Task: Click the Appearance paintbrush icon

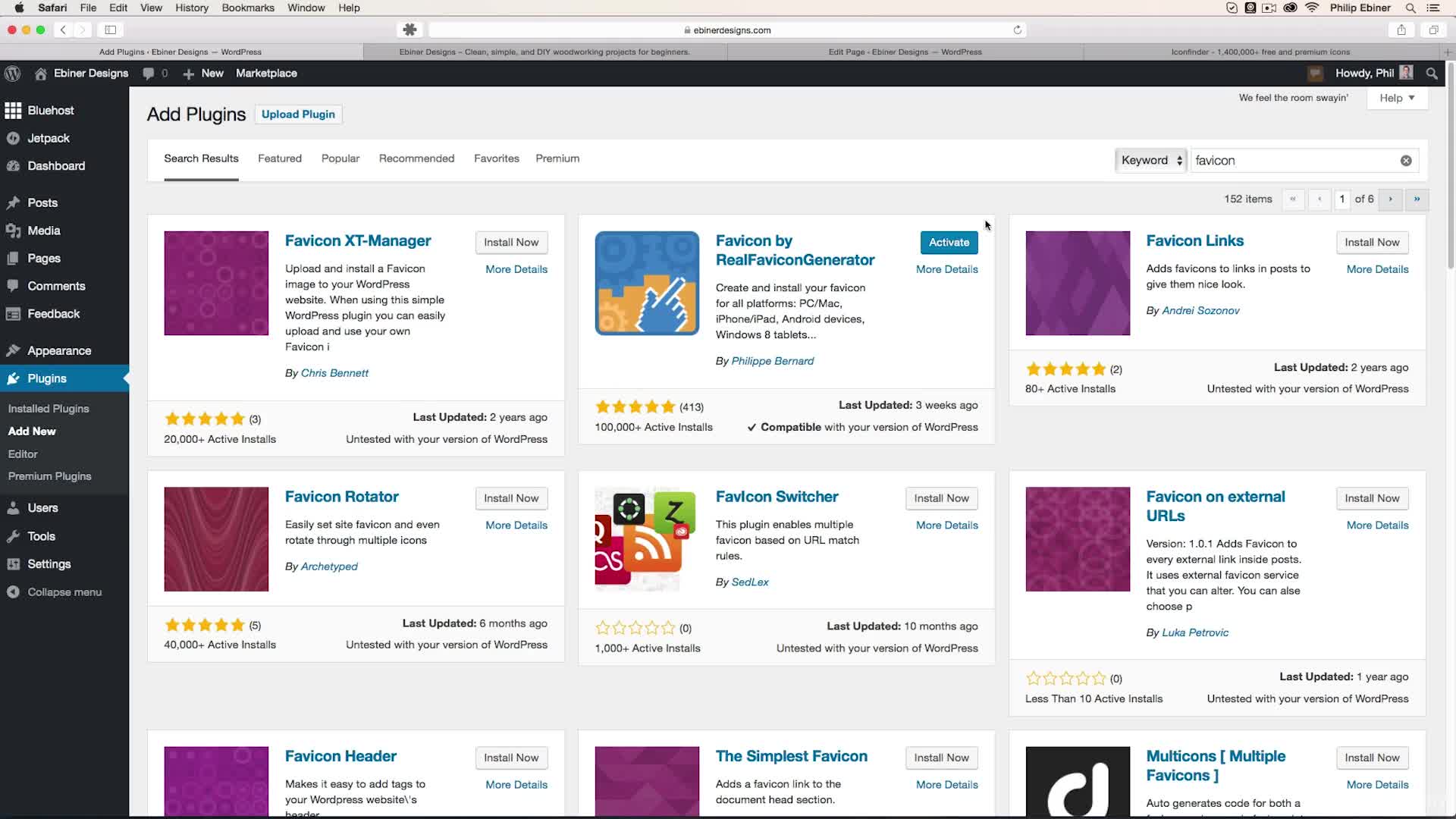Action: (13, 351)
